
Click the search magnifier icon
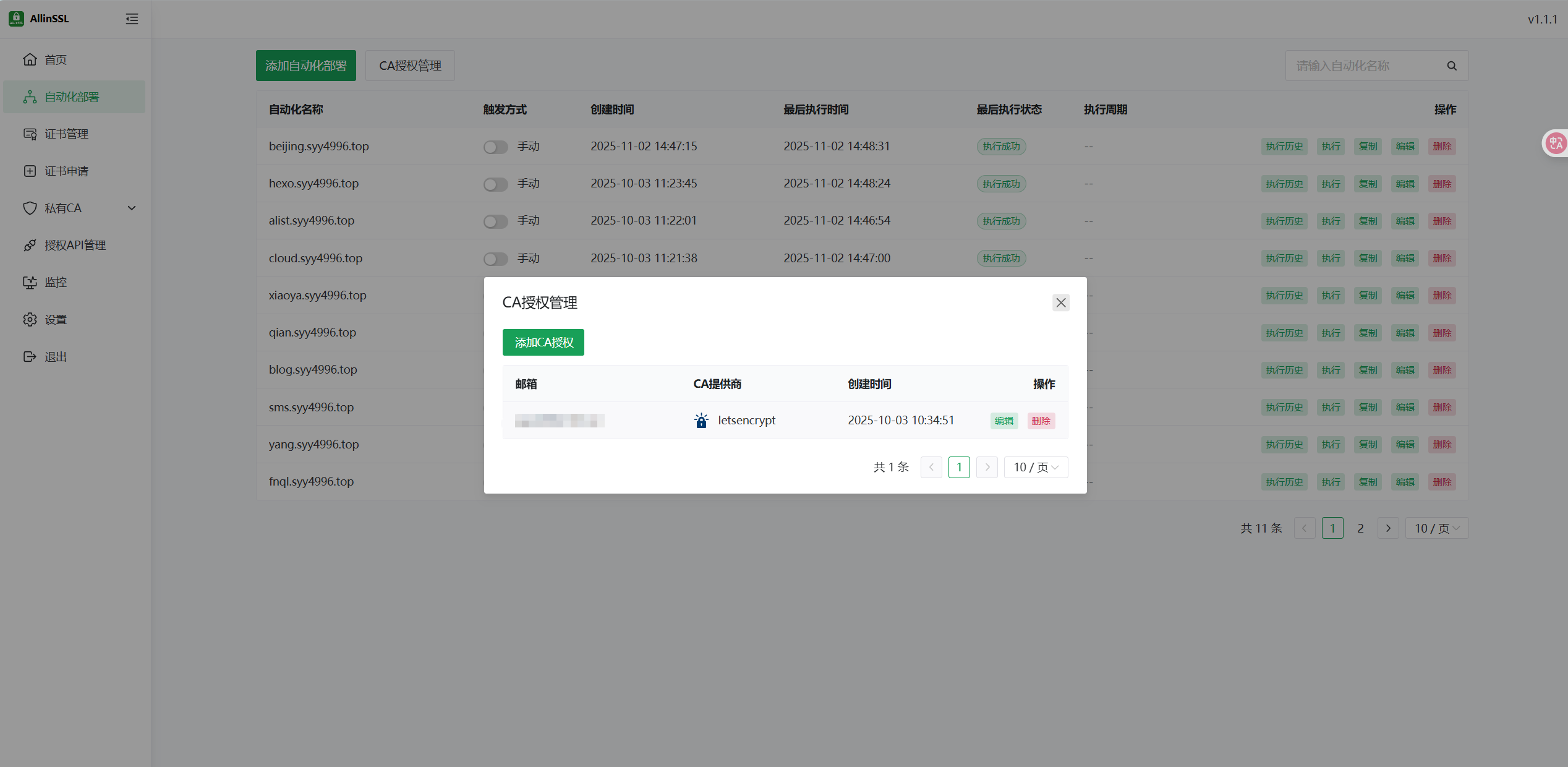tap(1452, 66)
